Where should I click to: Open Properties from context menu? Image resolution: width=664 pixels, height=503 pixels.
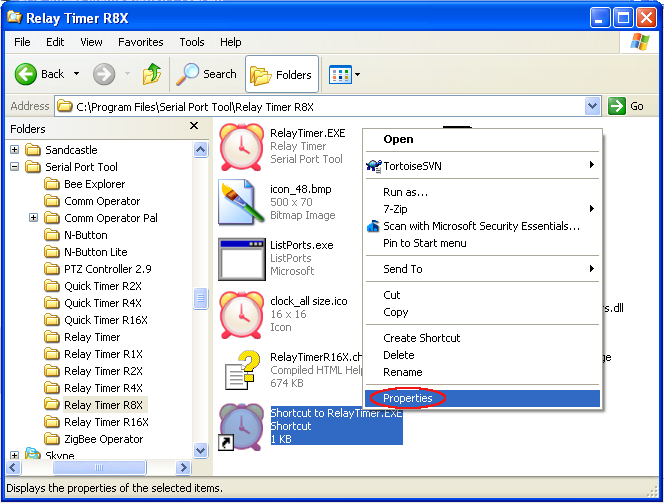pos(482,398)
